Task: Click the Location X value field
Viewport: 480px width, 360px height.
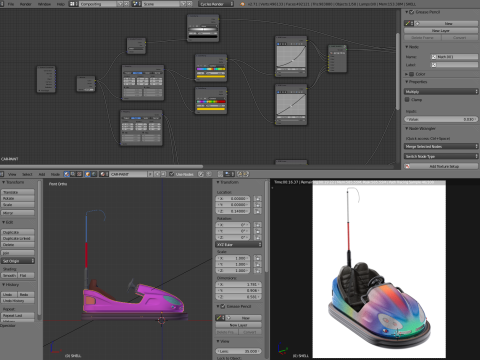Action: coord(233,198)
